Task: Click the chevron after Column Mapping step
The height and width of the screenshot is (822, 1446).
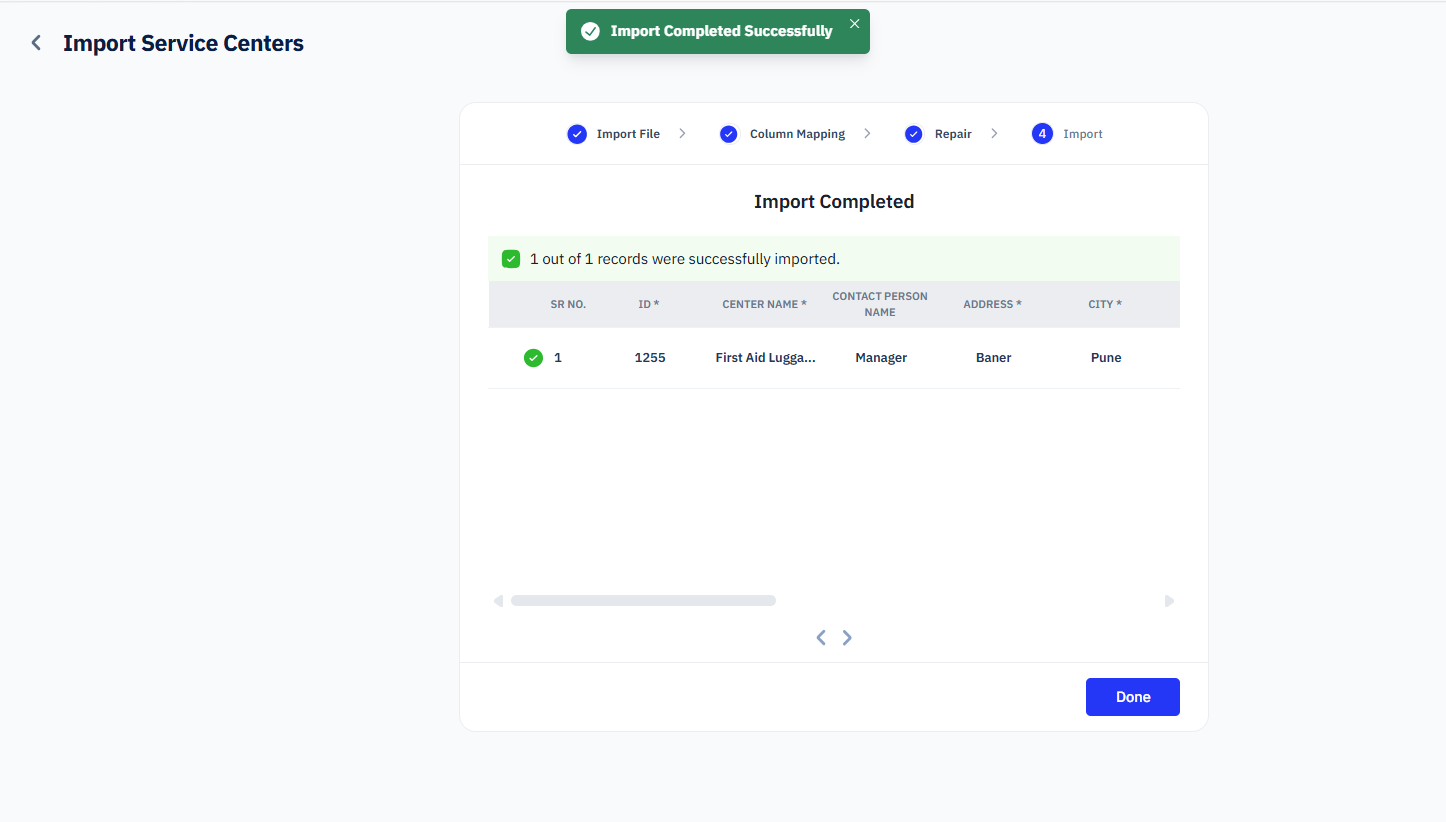Action: (867, 134)
